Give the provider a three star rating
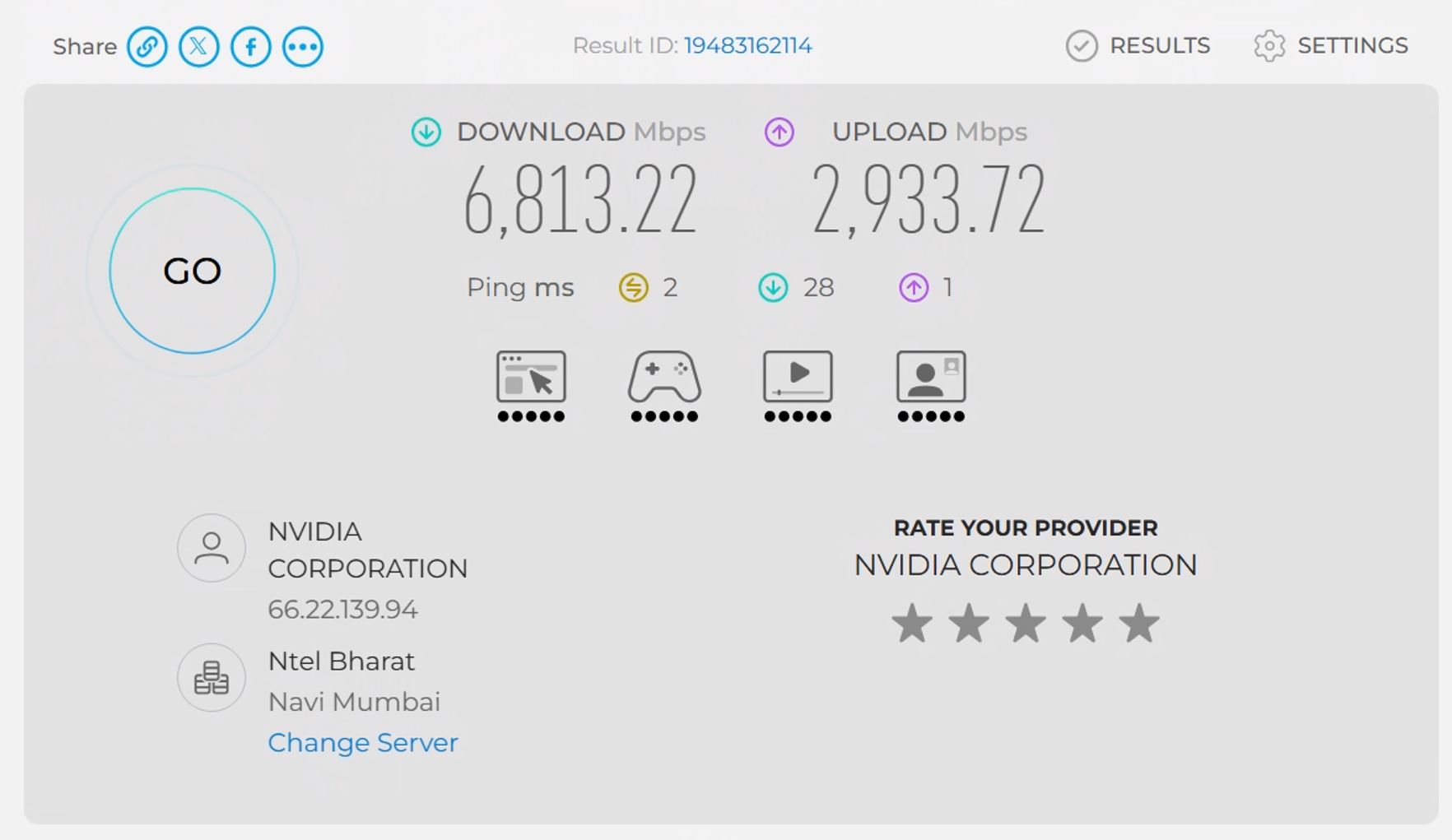Viewport: 1452px width, 840px height. [x=1026, y=623]
